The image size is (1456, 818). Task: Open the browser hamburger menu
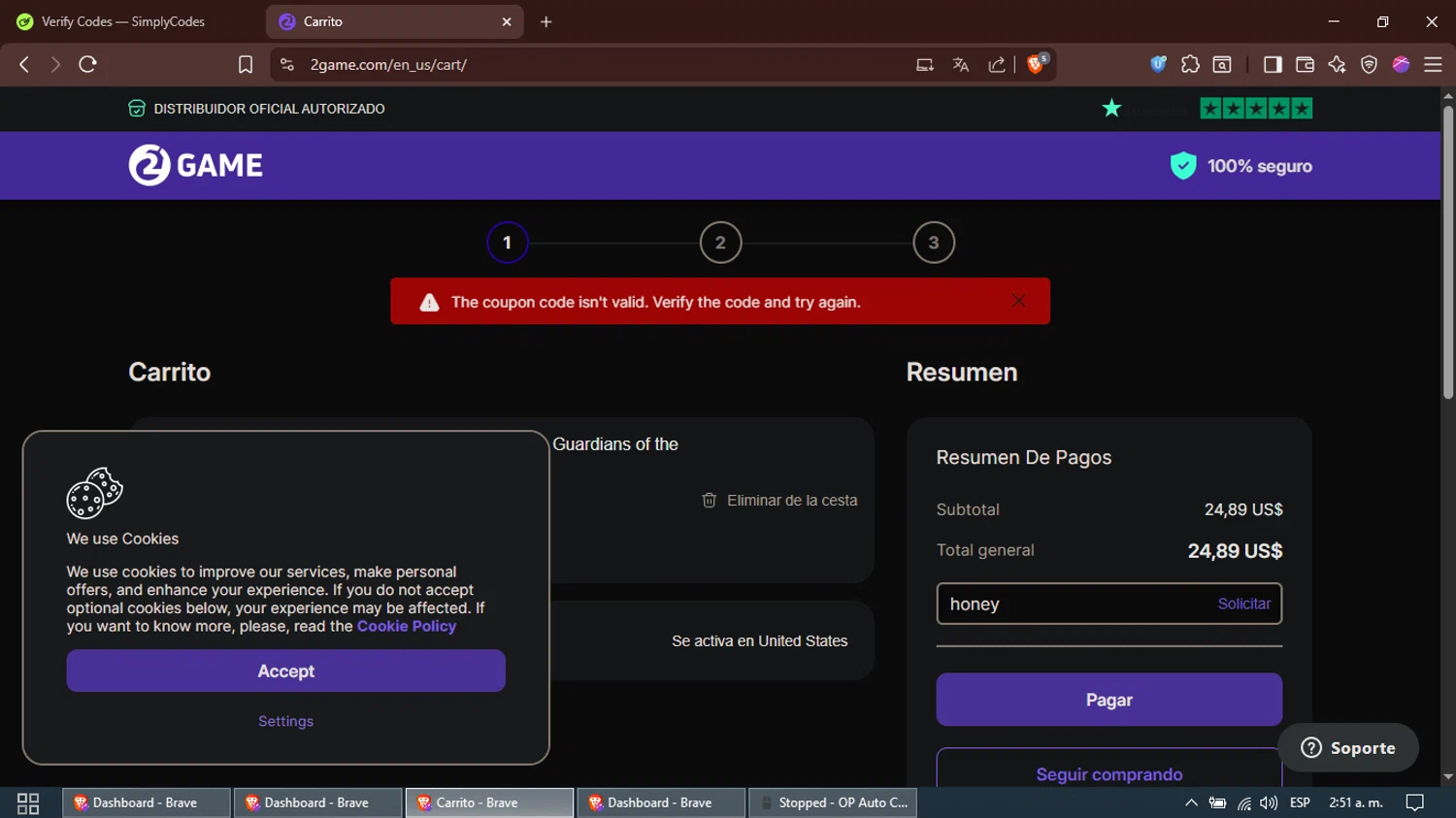[1433, 64]
